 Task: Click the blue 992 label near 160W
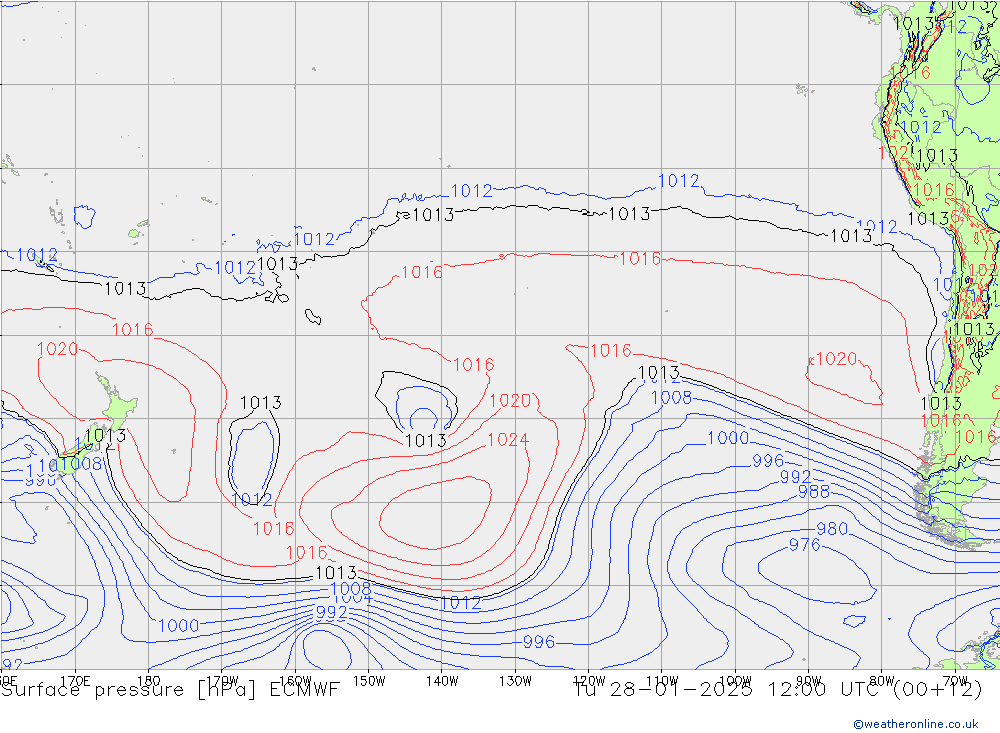click(x=331, y=613)
